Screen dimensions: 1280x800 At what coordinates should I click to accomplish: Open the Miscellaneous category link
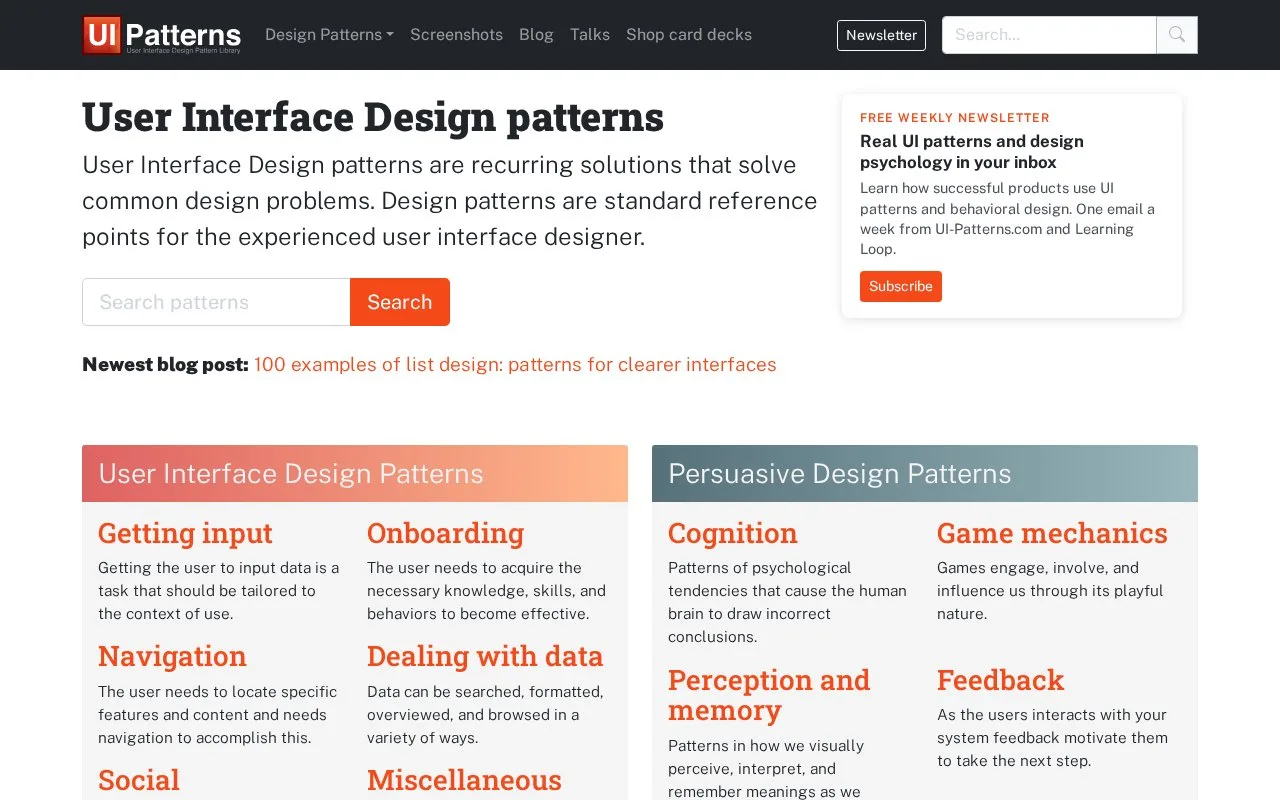pos(464,780)
